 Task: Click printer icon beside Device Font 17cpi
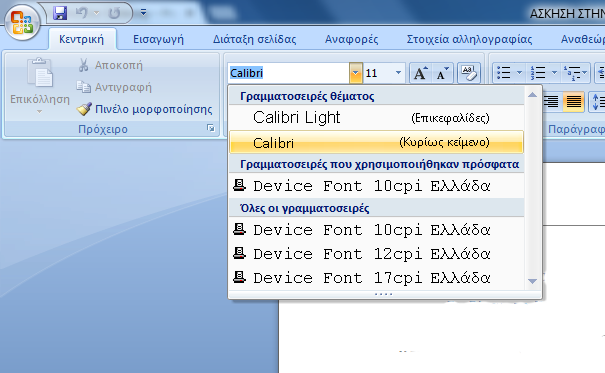(x=239, y=277)
